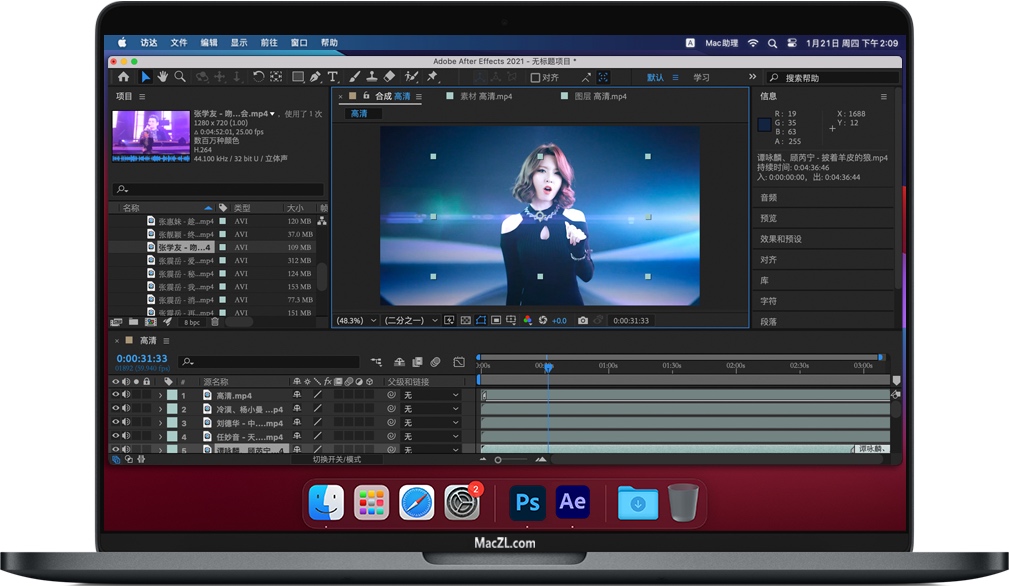Open the 二分之一 resolution dropdown
The height and width of the screenshot is (586, 1009).
(x=413, y=320)
